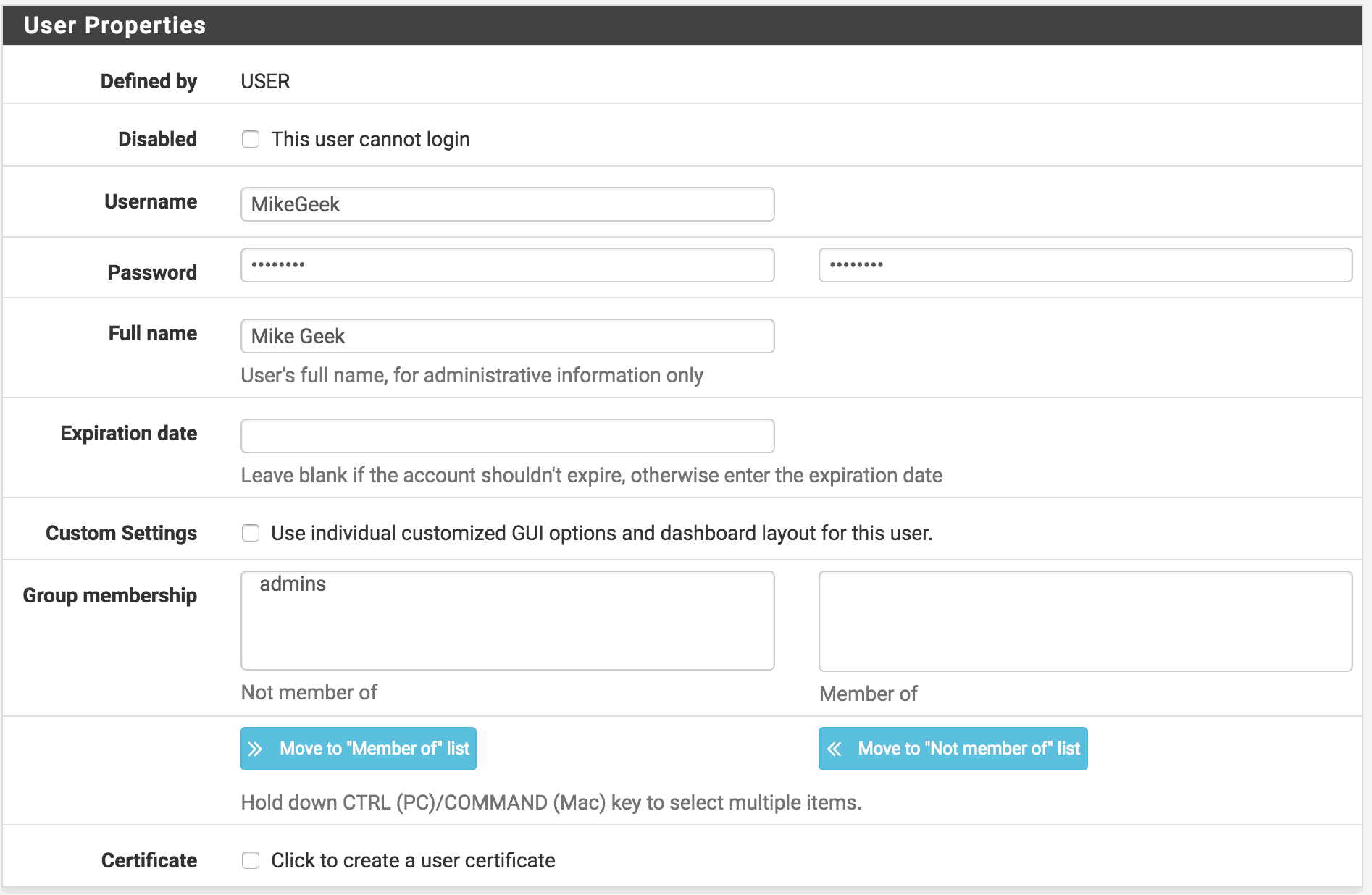Click the 'Member of' label text
The width and height of the screenshot is (1372, 895).
tap(868, 693)
